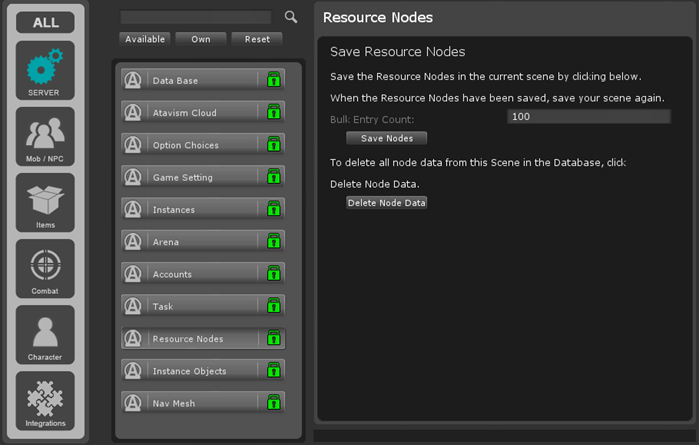Toggle the green lock on Nav Mesh
Image resolution: width=699 pixels, height=445 pixels.
273,403
